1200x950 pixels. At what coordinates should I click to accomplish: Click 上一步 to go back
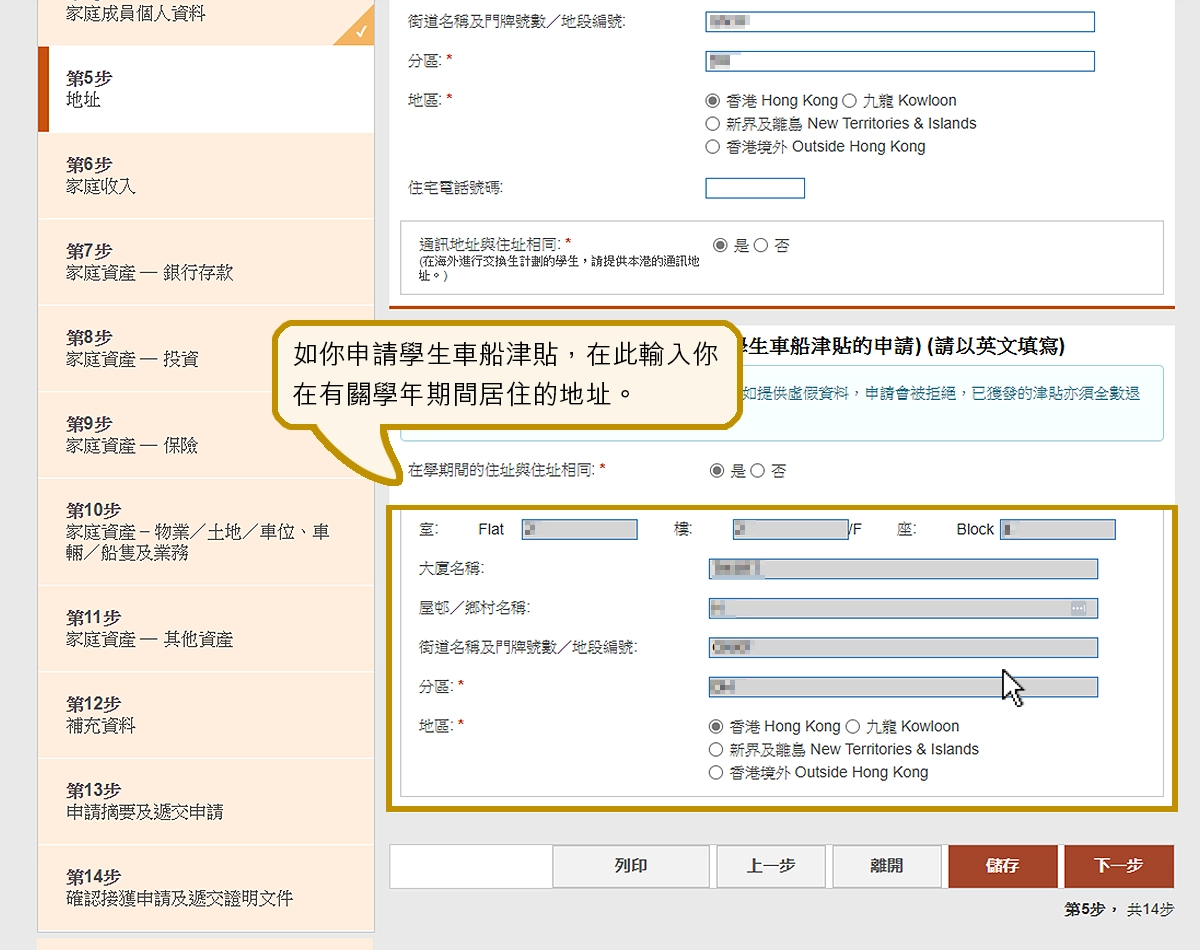(771, 866)
